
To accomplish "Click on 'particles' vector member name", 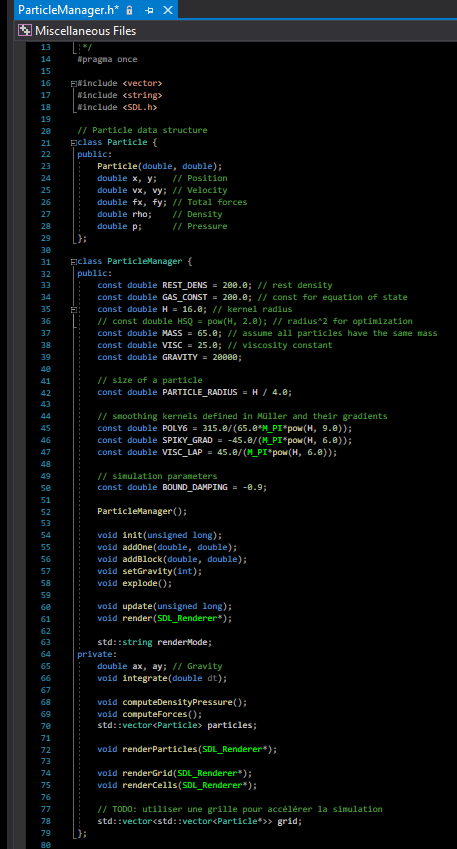I will [230, 726].
